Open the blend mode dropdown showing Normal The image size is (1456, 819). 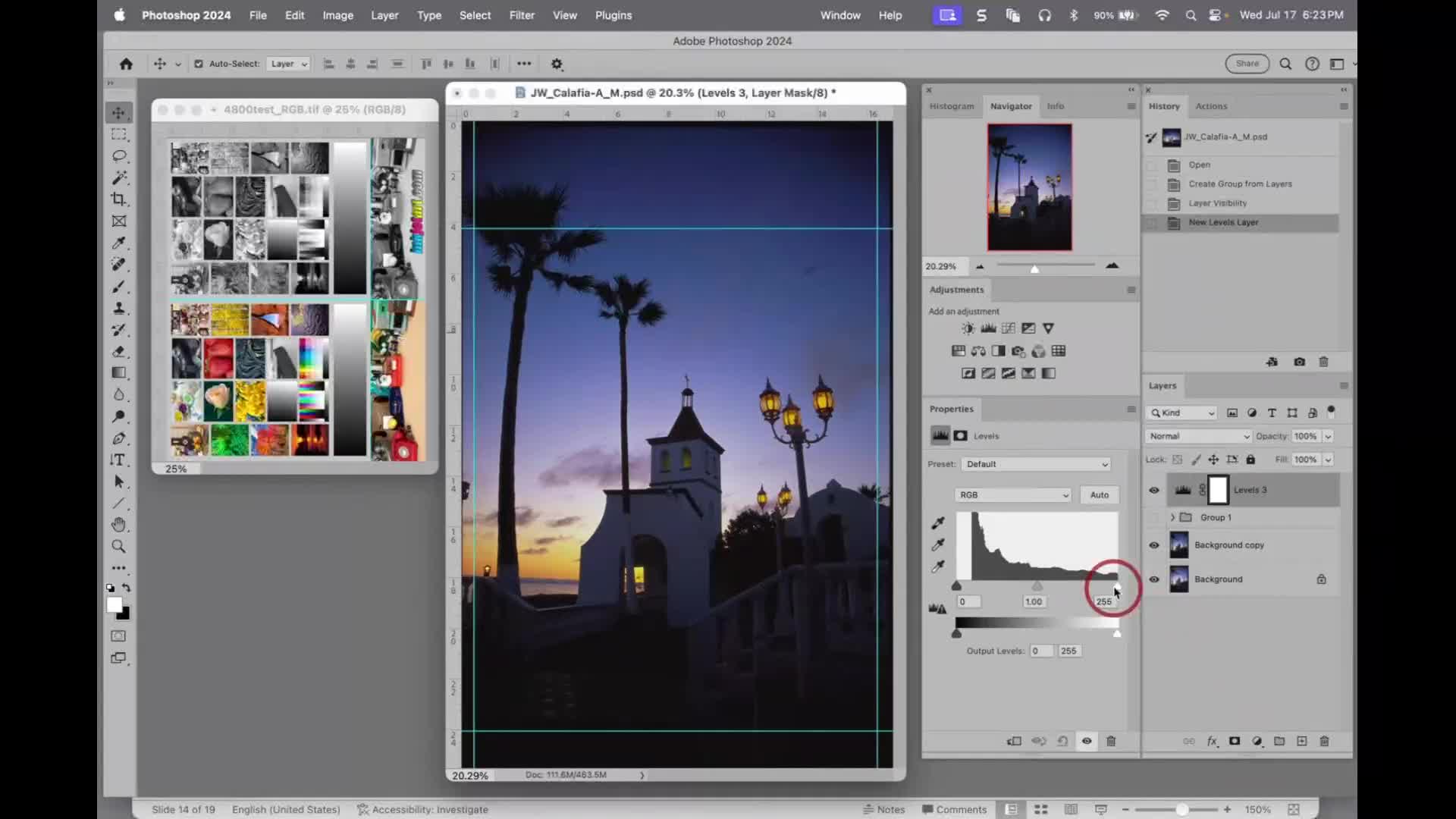pos(1197,436)
